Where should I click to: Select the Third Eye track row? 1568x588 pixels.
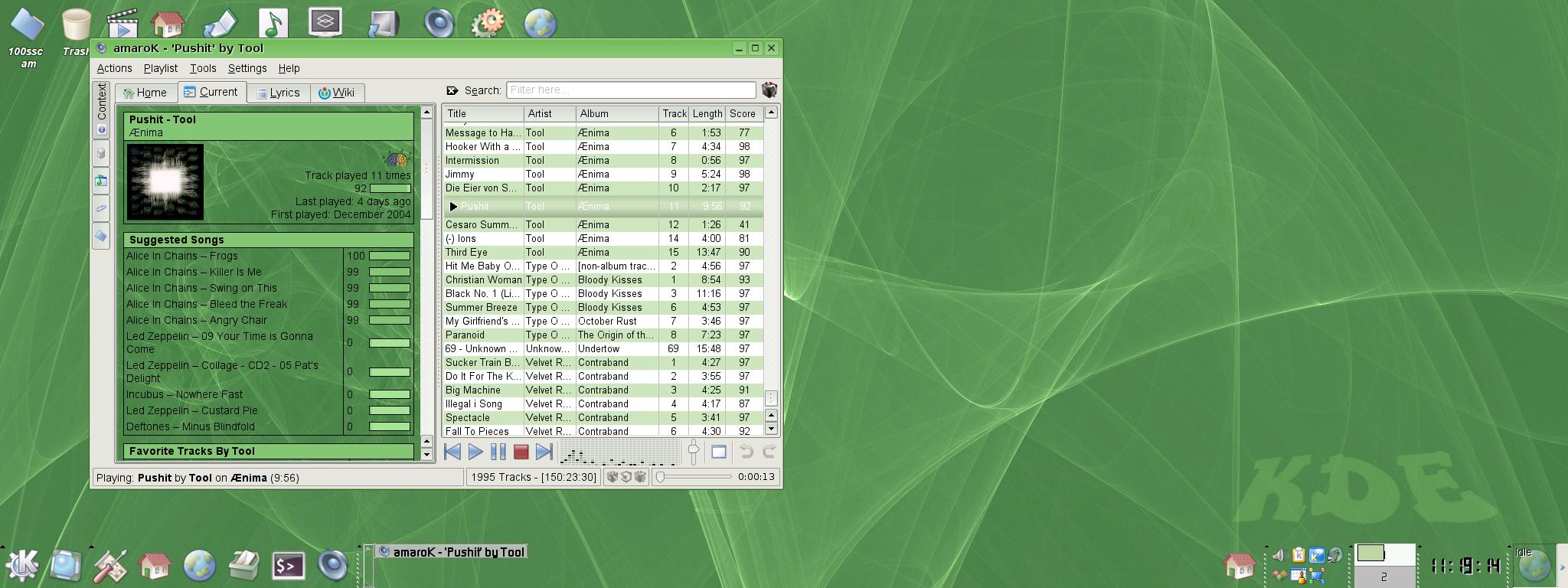603,252
